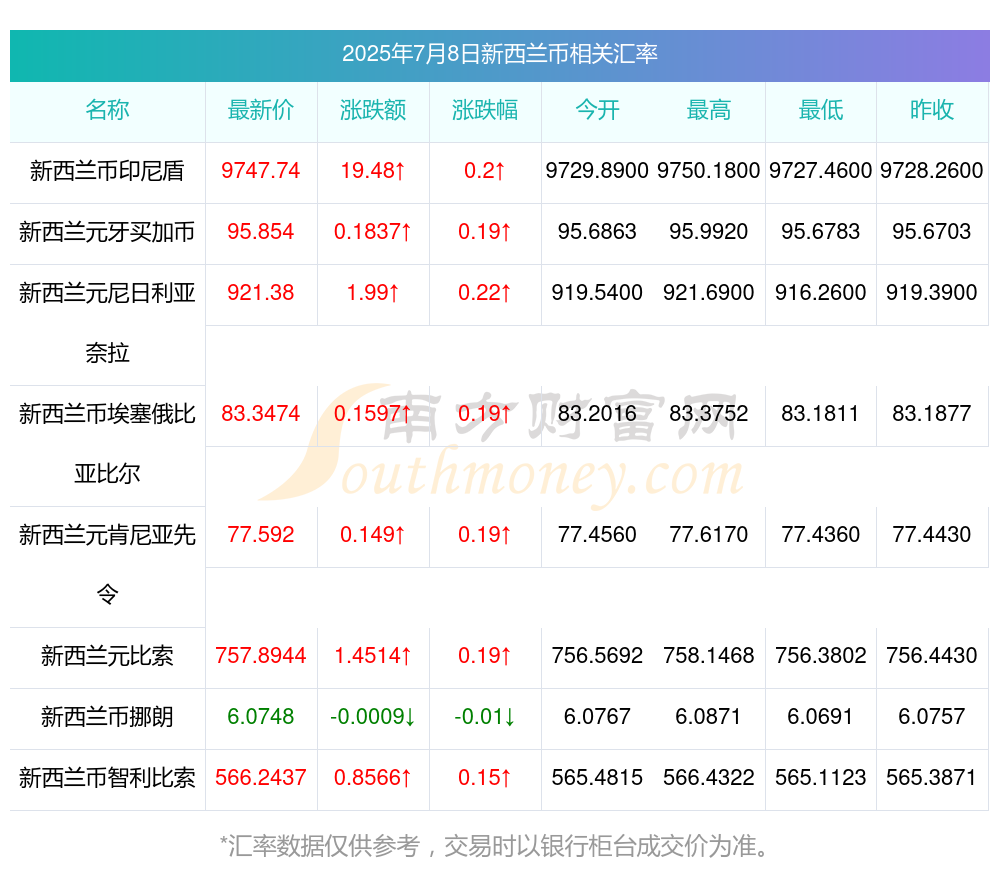Click the latest price 83.3474
This screenshot has height=877, width=1000.
[x=260, y=413]
